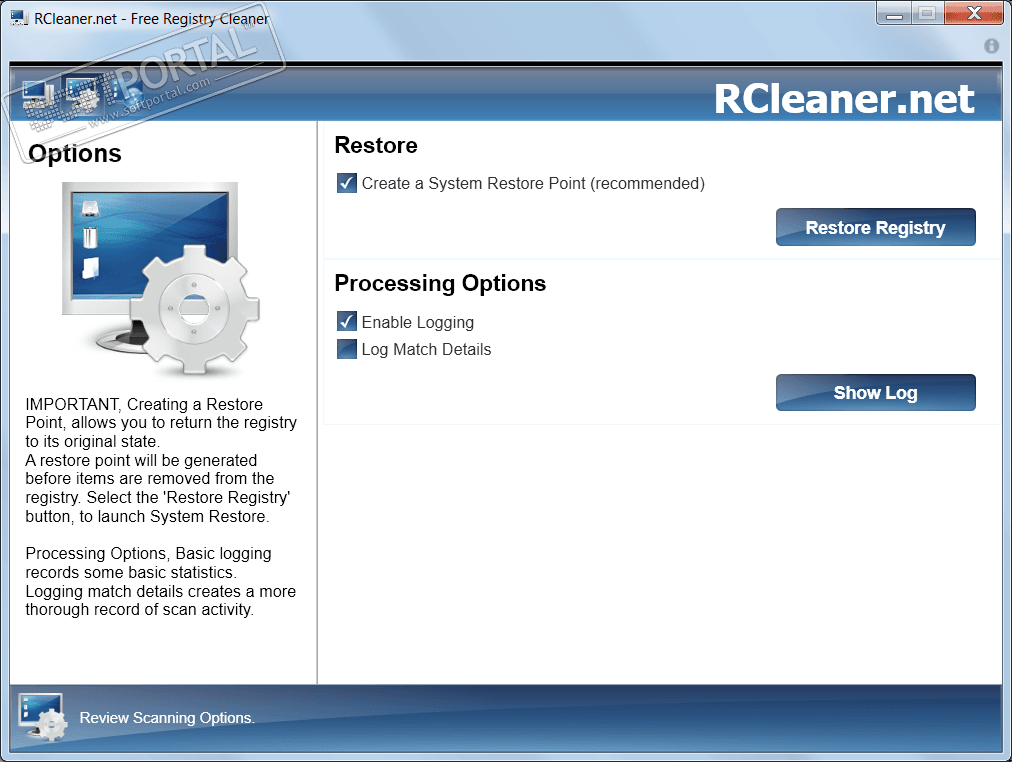Click the 'Processing Options' section heading
This screenshot has height=762, width=1012.
[x=440, y=284]
